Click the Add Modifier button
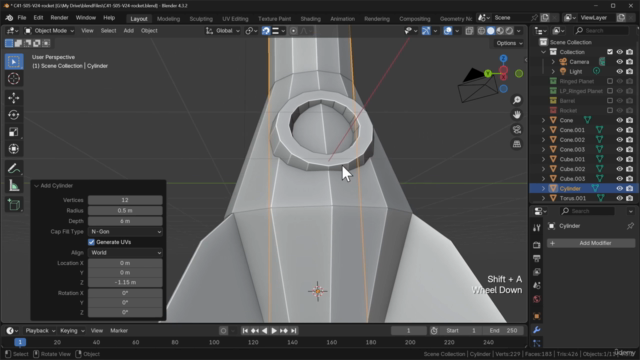The width and height of the screenshot is (640, 360). point(591,243)
